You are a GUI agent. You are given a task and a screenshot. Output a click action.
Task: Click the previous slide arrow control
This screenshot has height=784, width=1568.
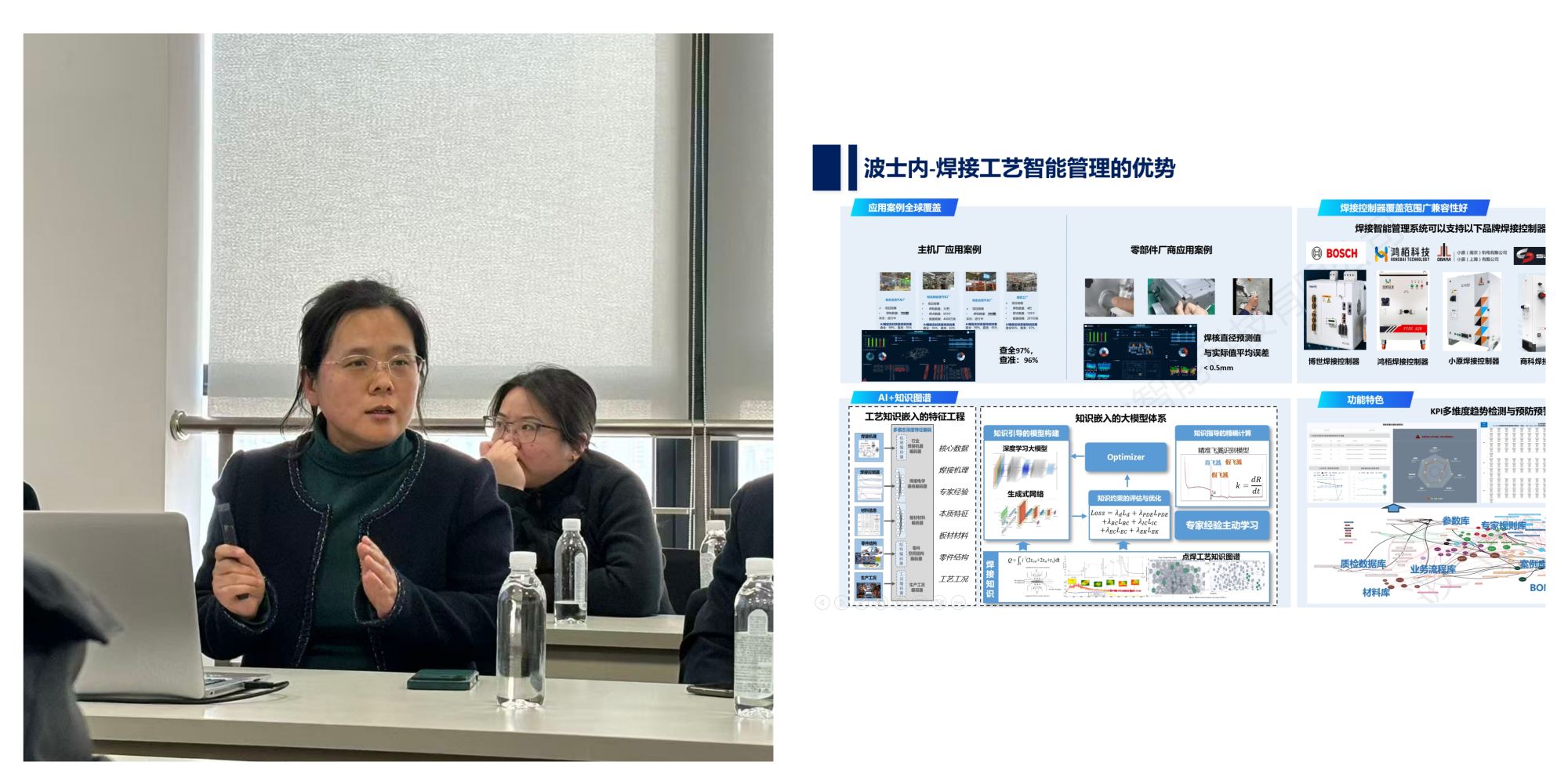822,602
